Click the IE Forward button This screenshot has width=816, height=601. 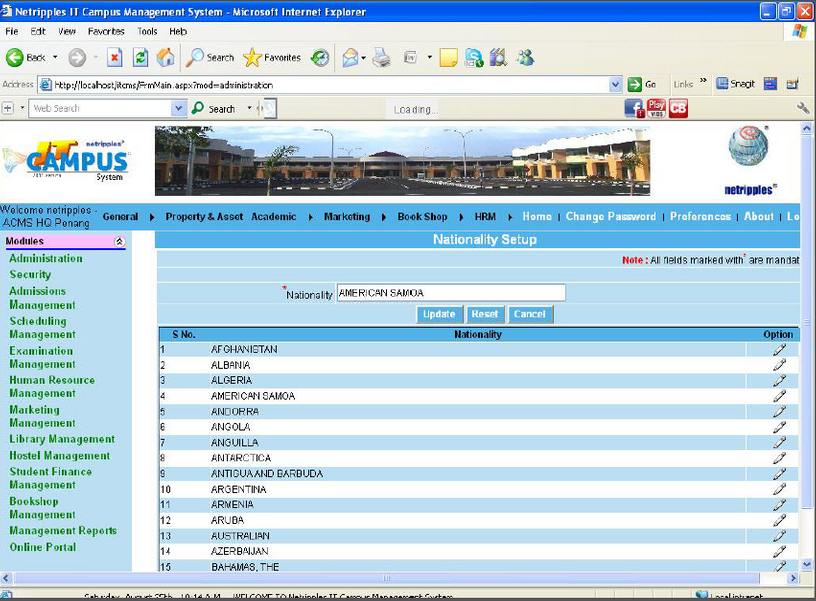tap(77, 57)
